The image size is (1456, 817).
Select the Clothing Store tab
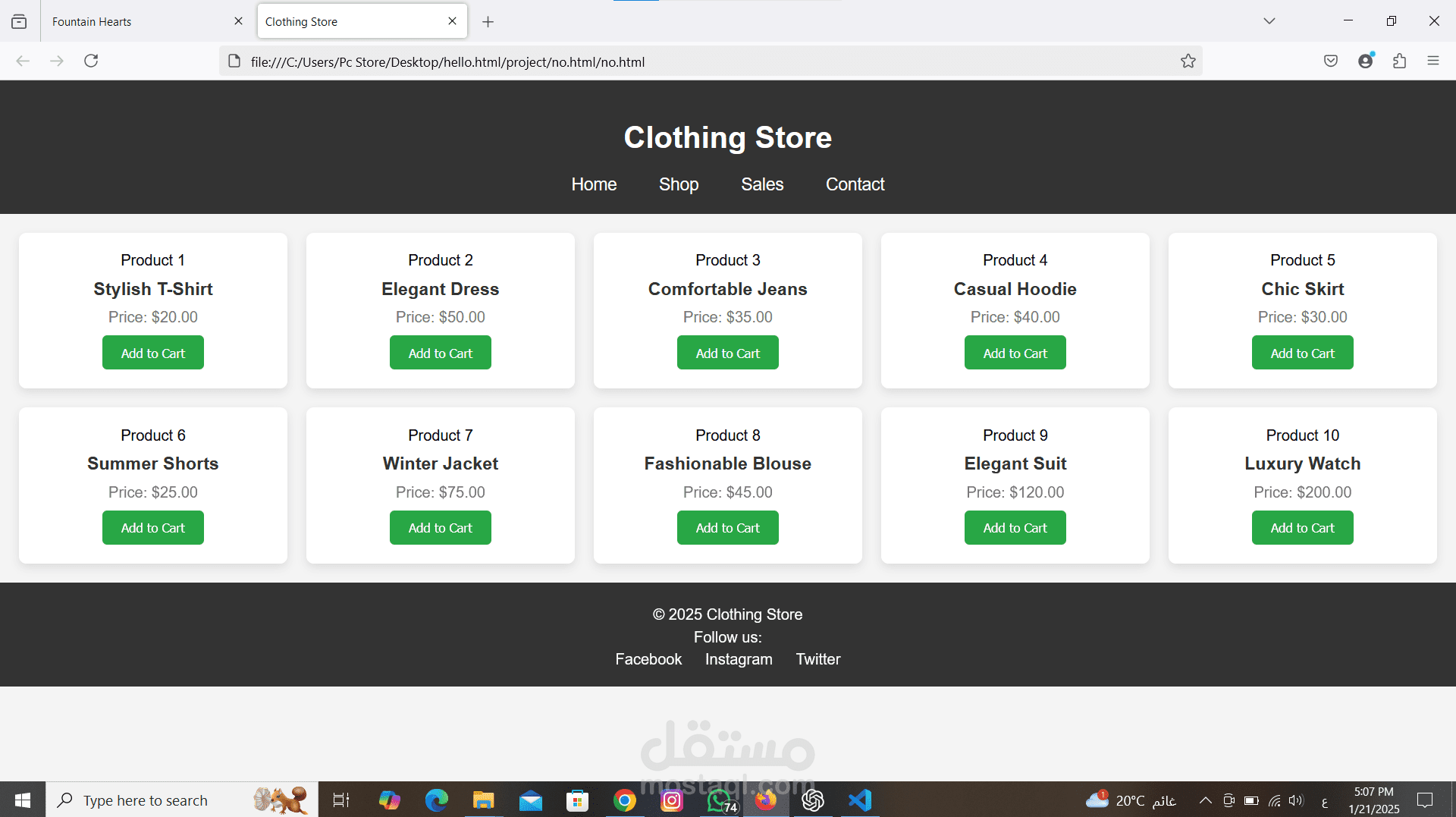[362, 21]
